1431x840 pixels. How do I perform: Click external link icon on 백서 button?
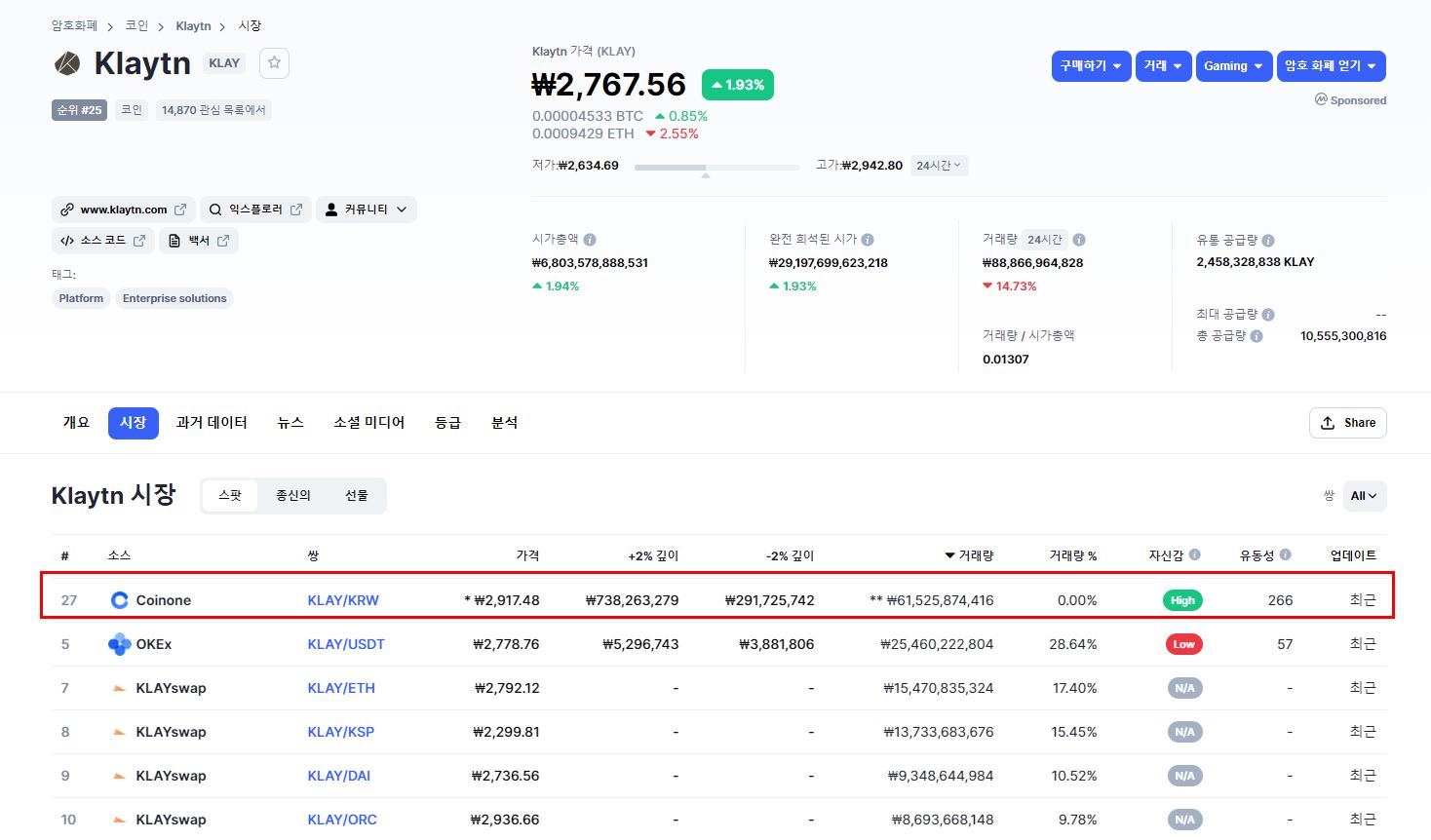223,241
